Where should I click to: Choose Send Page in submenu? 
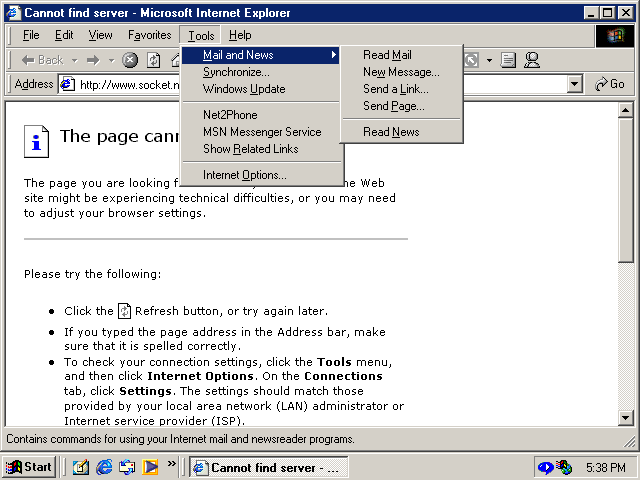click(x=402, y=106)
